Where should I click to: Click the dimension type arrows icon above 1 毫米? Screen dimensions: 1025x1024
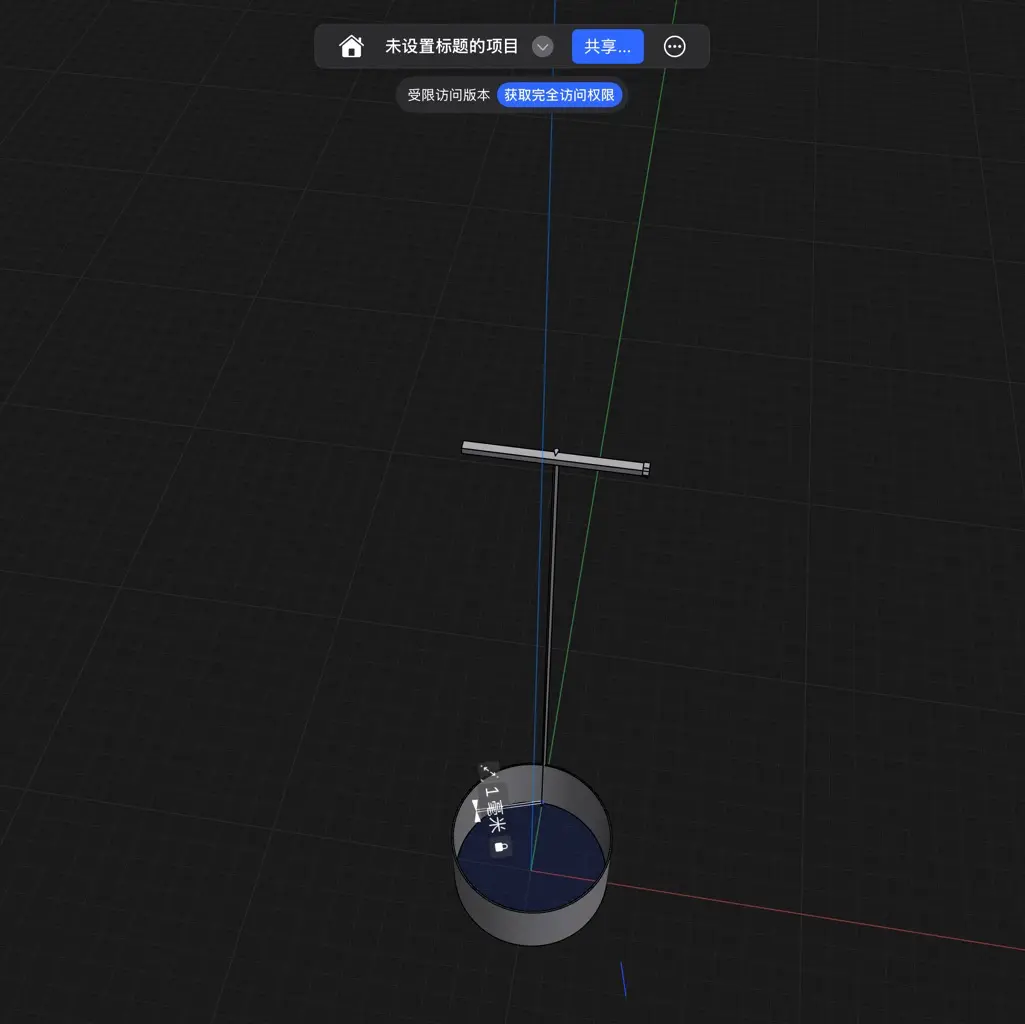coord(488,772)
